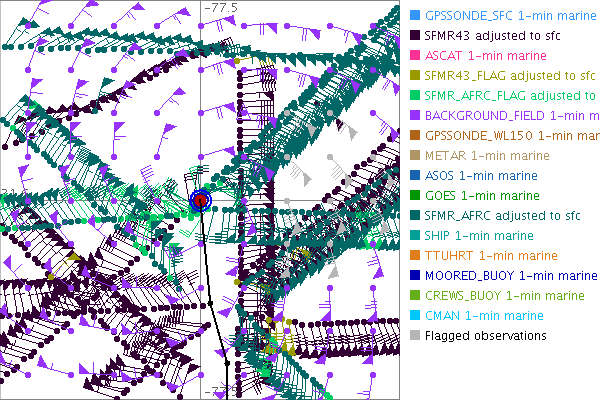Select the Flagged observations legend label
Image resolution: width=600 pixels, height=400 pixels.
click(x=485, y=335)
